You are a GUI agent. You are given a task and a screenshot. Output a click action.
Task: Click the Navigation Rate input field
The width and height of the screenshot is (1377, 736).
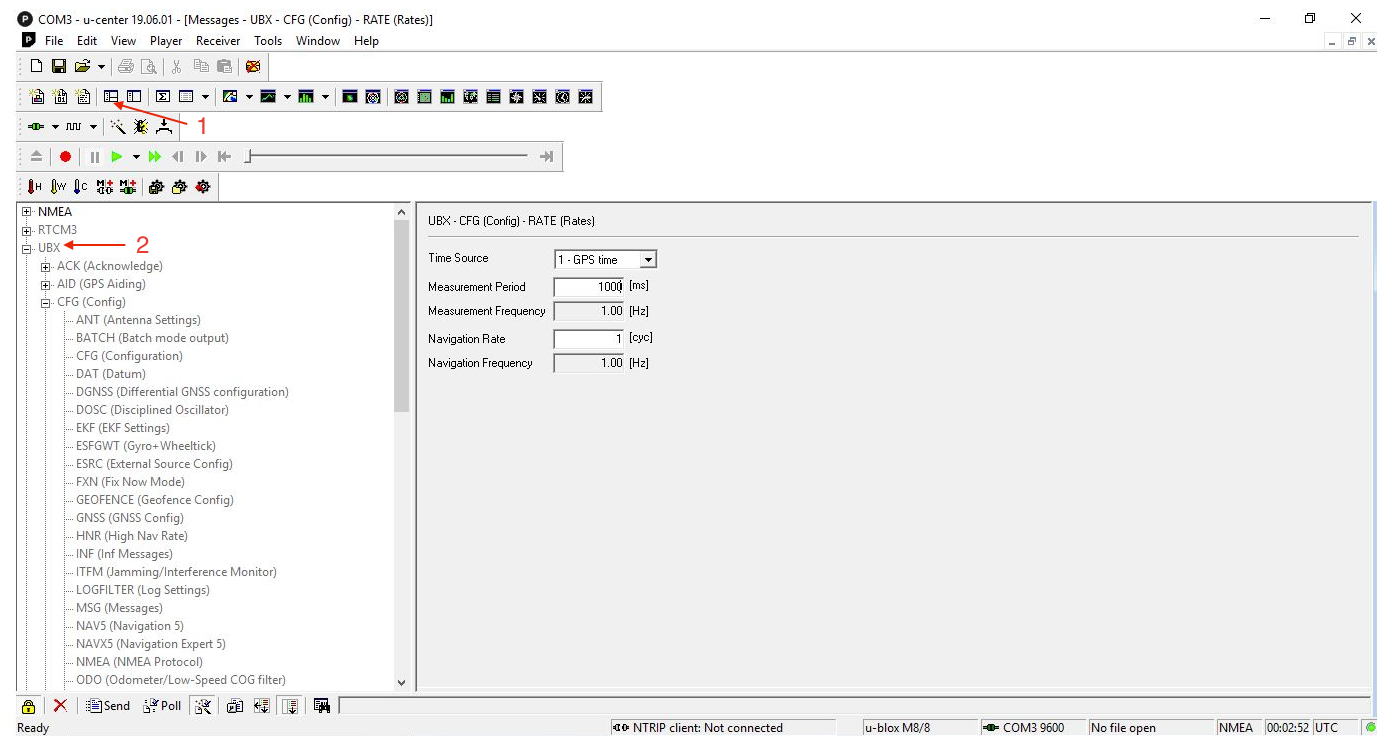(x=589, y=339)
